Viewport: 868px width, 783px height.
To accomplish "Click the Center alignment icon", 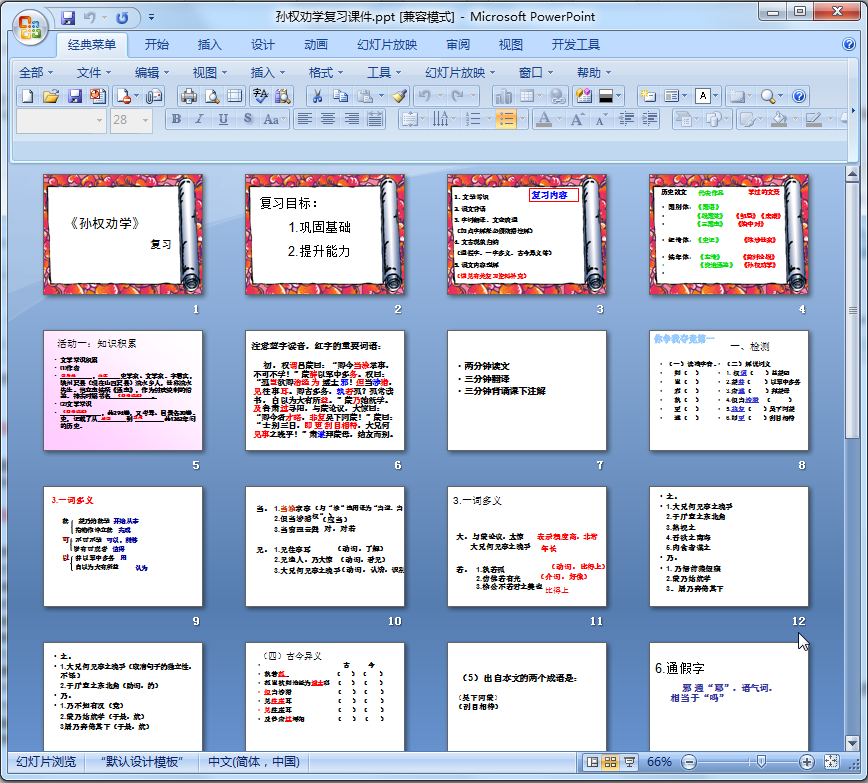I will click(x=328, y=119).
